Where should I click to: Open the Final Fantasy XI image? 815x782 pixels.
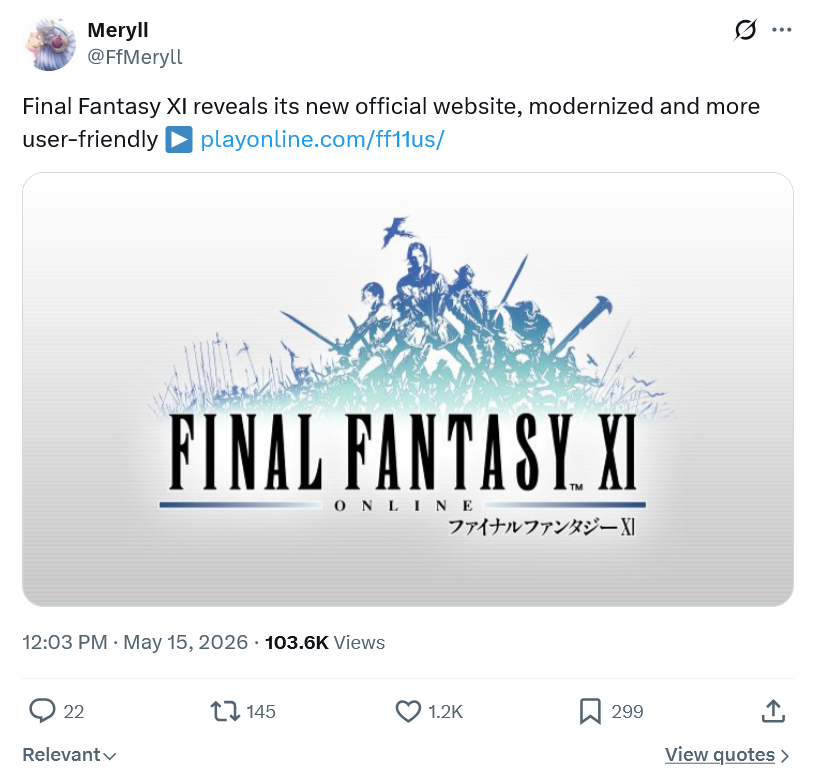click(408, 390)
